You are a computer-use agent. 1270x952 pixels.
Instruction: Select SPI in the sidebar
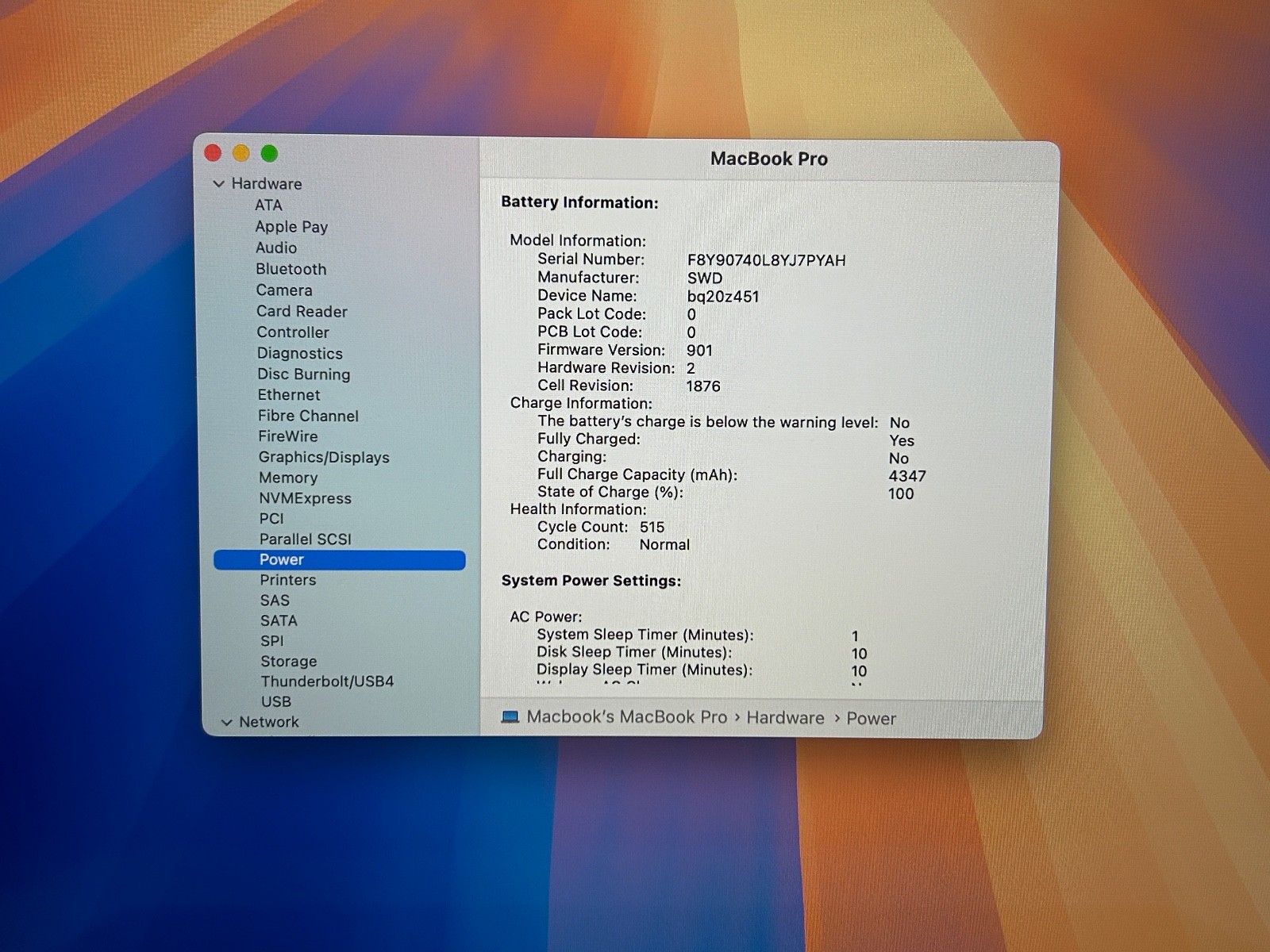click(x=271, y=641)
